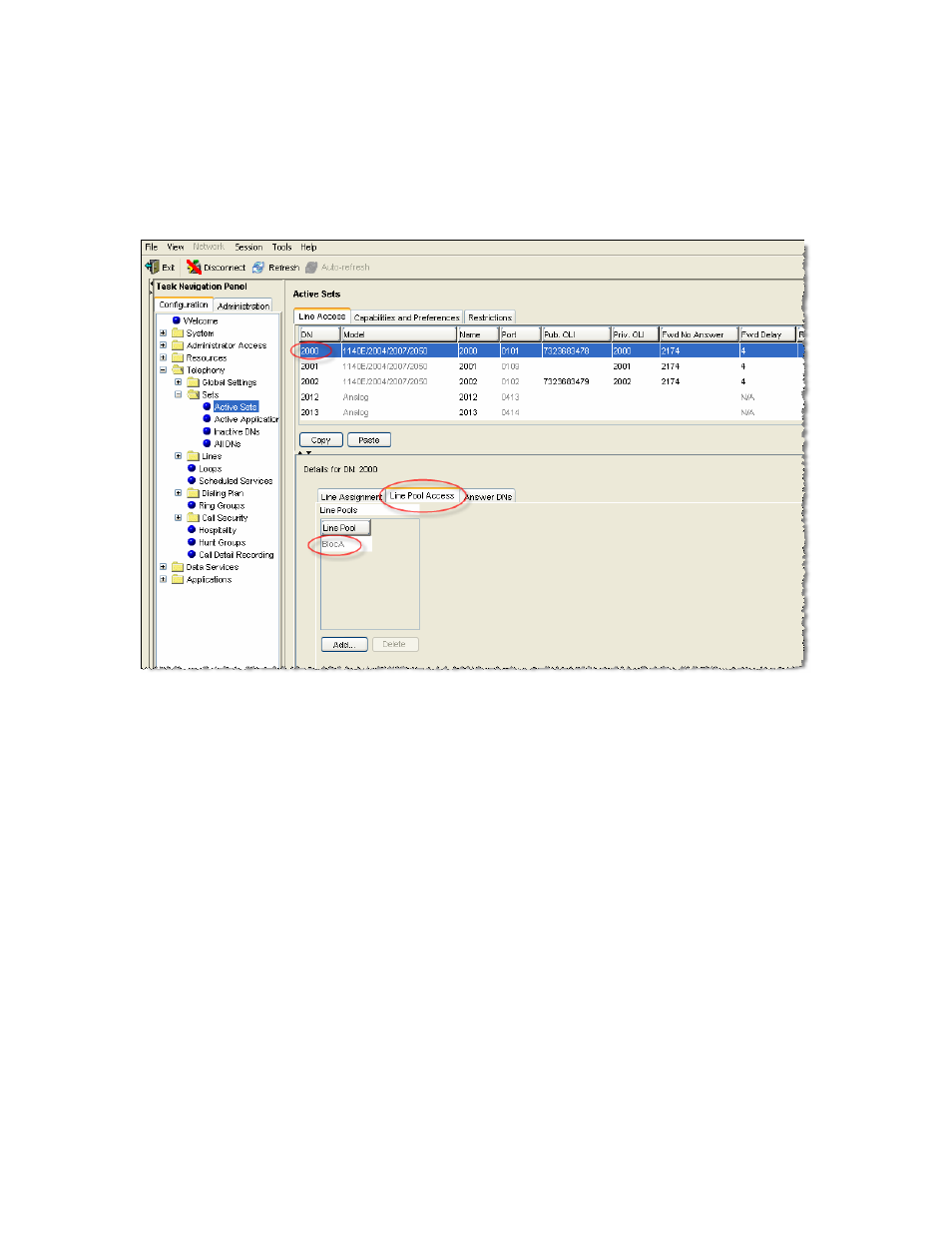Select the Line Assignment tab
952x1233 pixels.
(351, 496)
